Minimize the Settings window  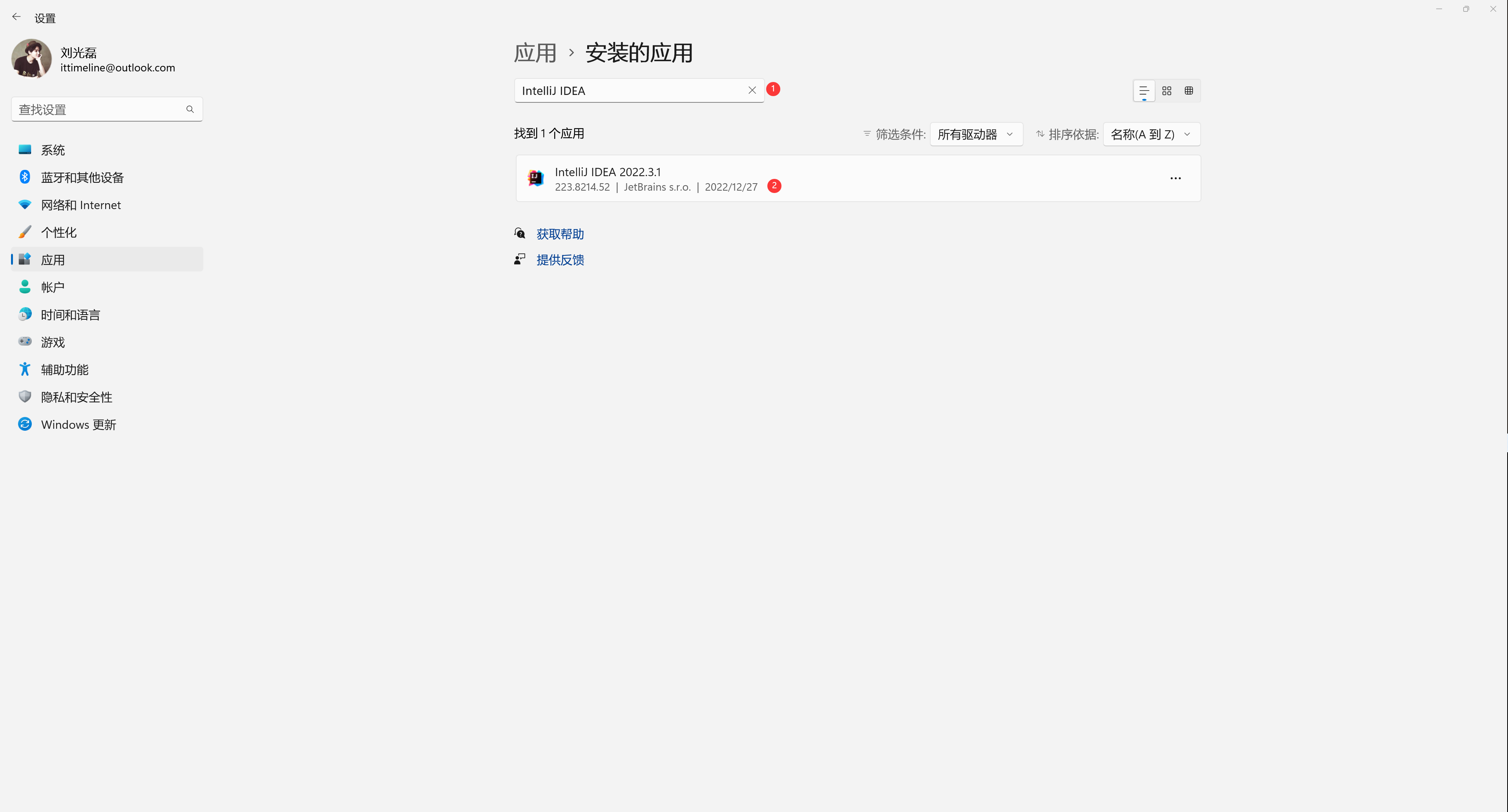click(x=1439, y=9)
